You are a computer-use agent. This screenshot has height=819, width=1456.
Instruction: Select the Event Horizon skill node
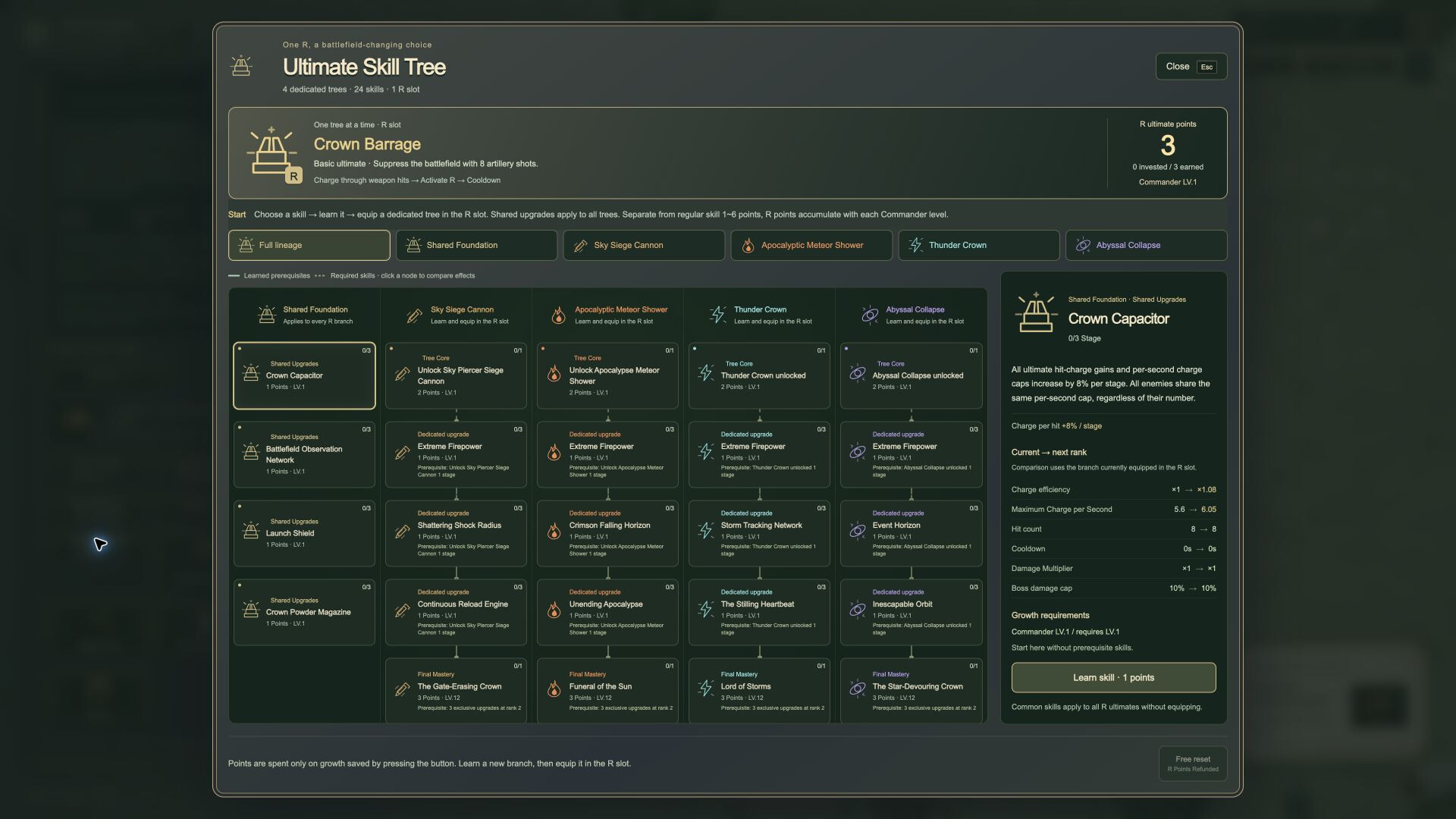point(911,533)
